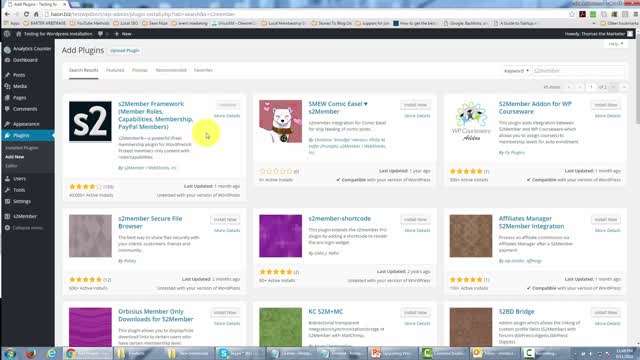640x360 pixels.
Task: Collapse the admin sidebar menu
Action: pyautogui.click(x=27, y=228)
